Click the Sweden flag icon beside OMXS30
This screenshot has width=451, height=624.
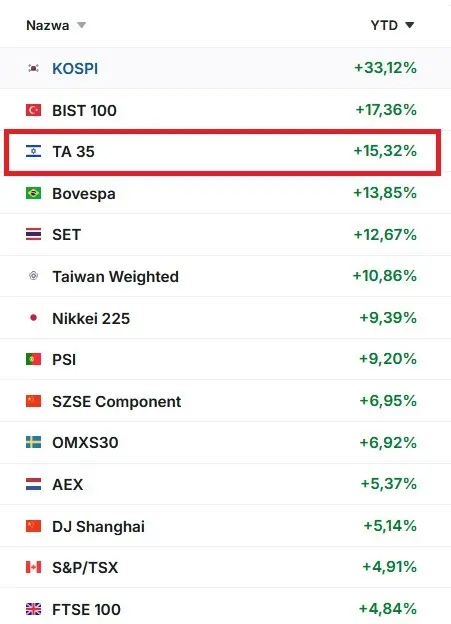(33, 442)
